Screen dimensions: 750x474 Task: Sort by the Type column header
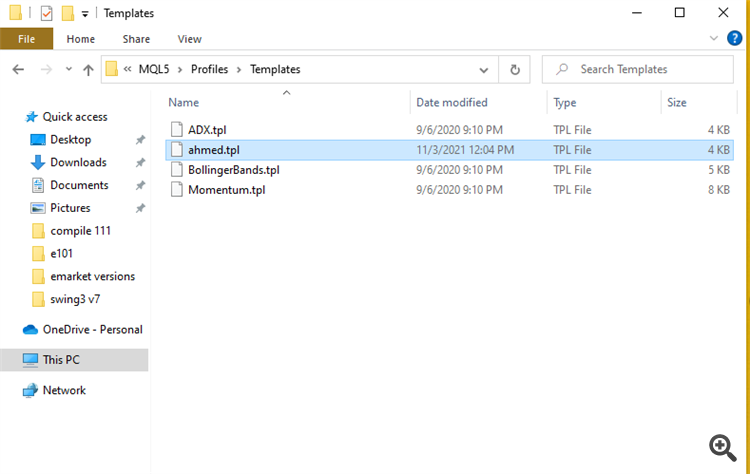(564, 103)
